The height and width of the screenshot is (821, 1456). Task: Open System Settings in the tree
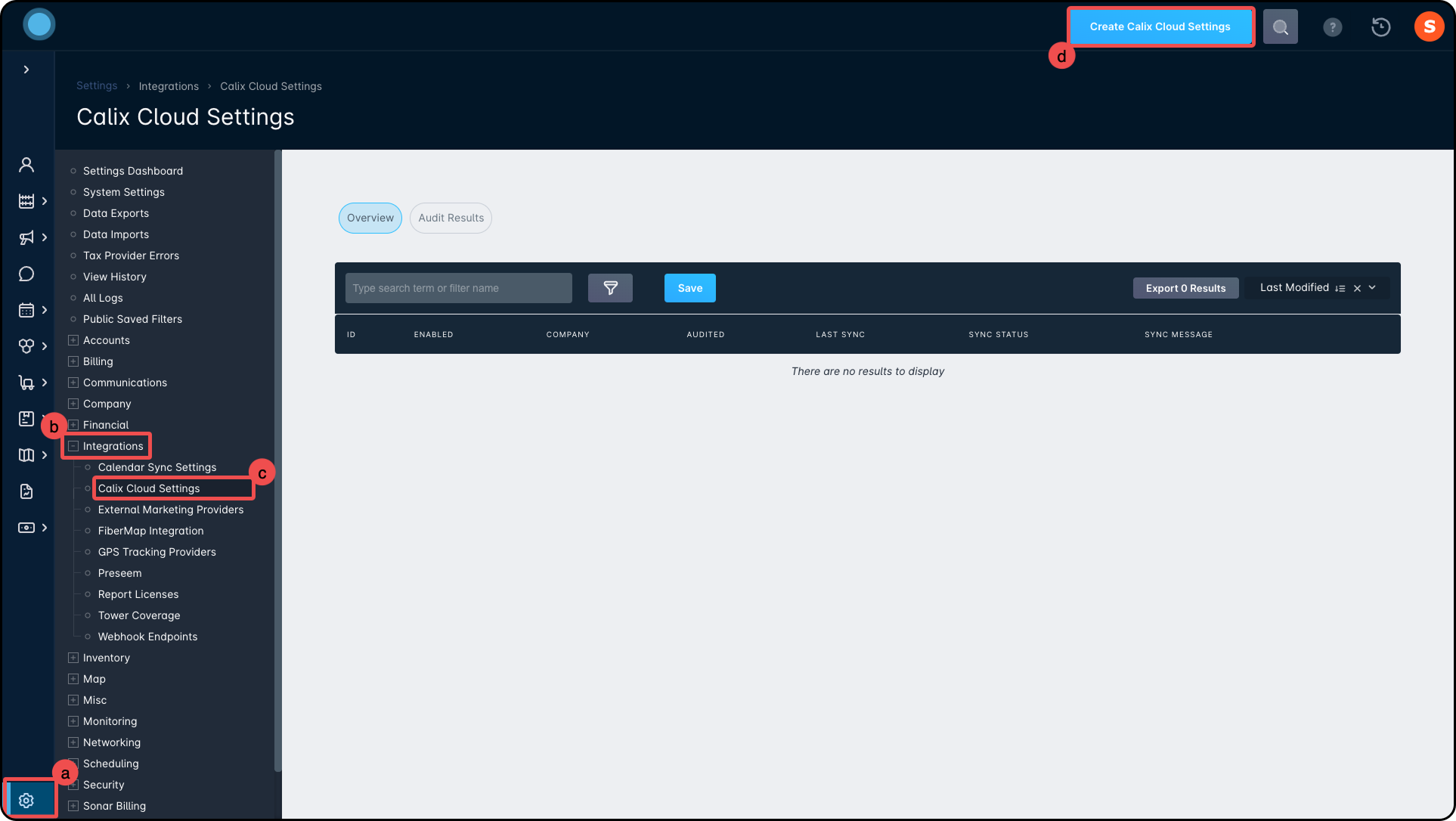click(x=124, y=192)
